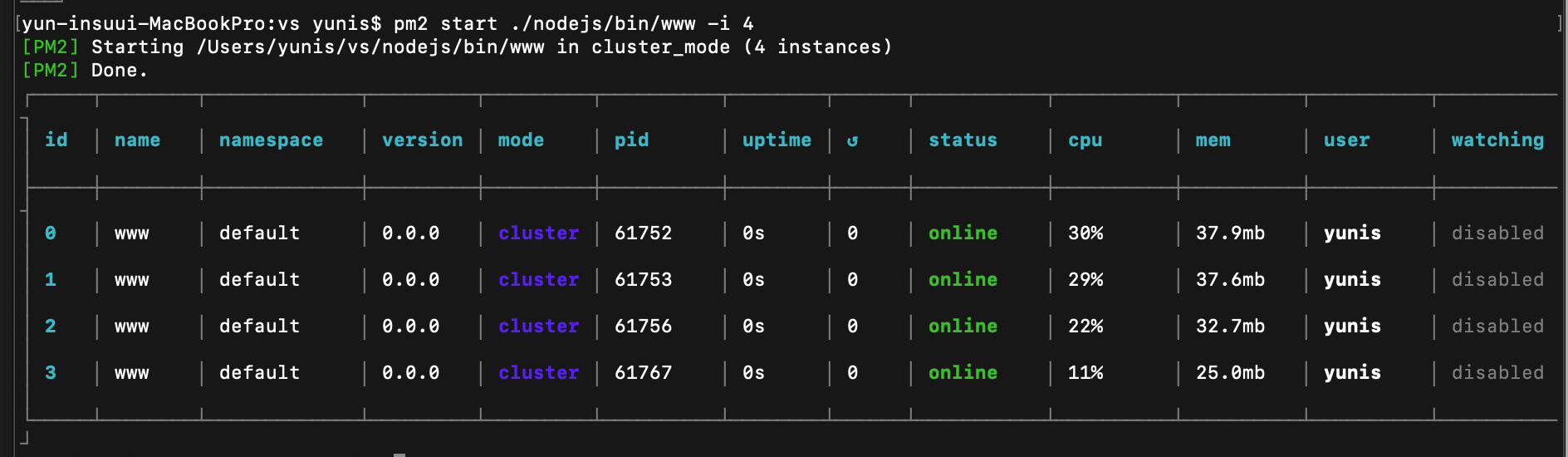The width and height of the screenshot is (1568, 457).
Task: Click the 25.0mb memory value
Action: [1231, 372]
